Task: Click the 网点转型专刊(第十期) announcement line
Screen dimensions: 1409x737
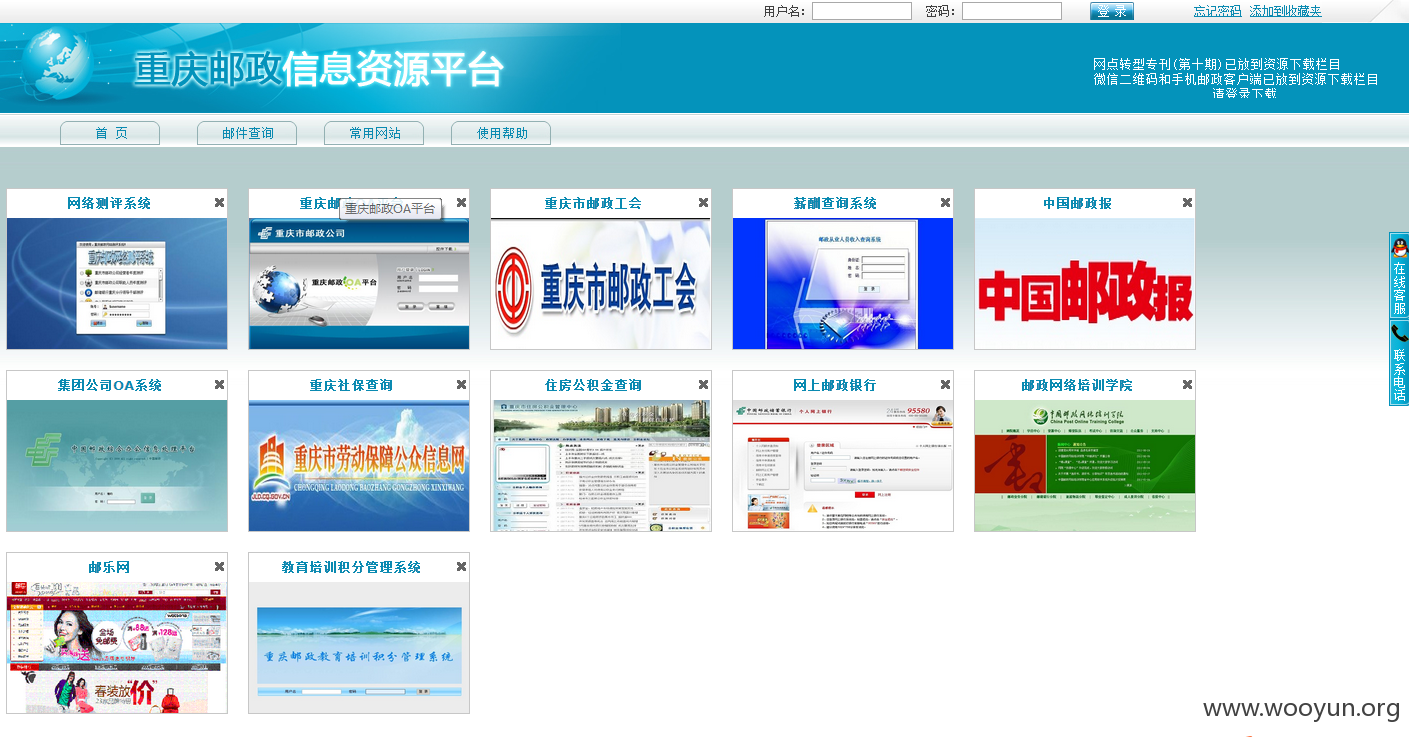Action: click(1216, 64)
